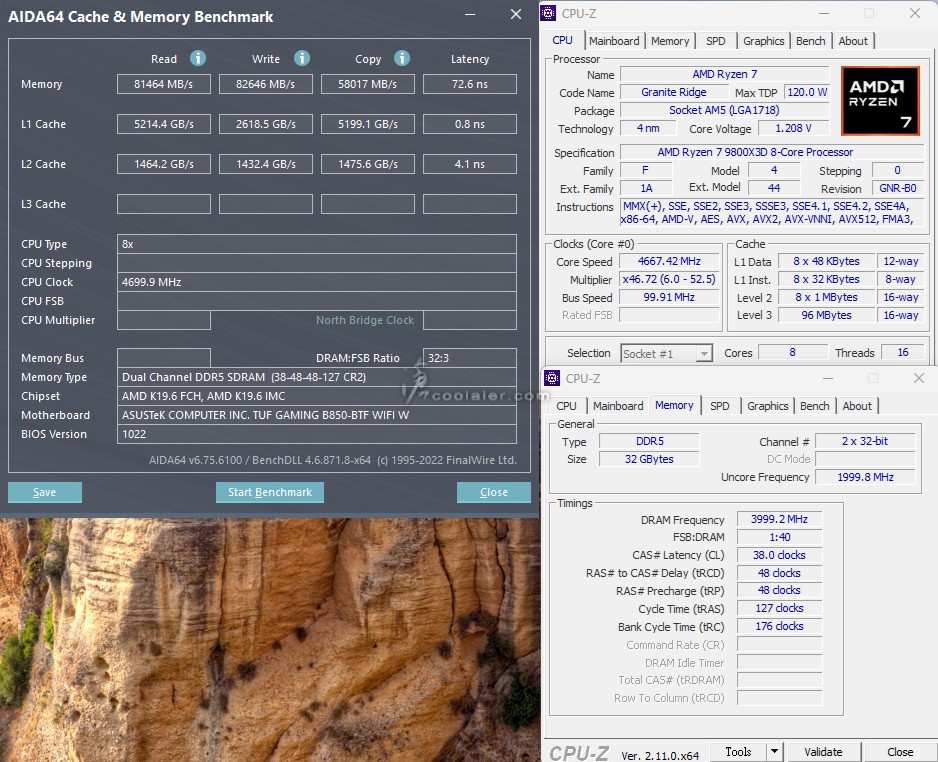Click Memory Copy value 58017 MB/s

[367, 84]
